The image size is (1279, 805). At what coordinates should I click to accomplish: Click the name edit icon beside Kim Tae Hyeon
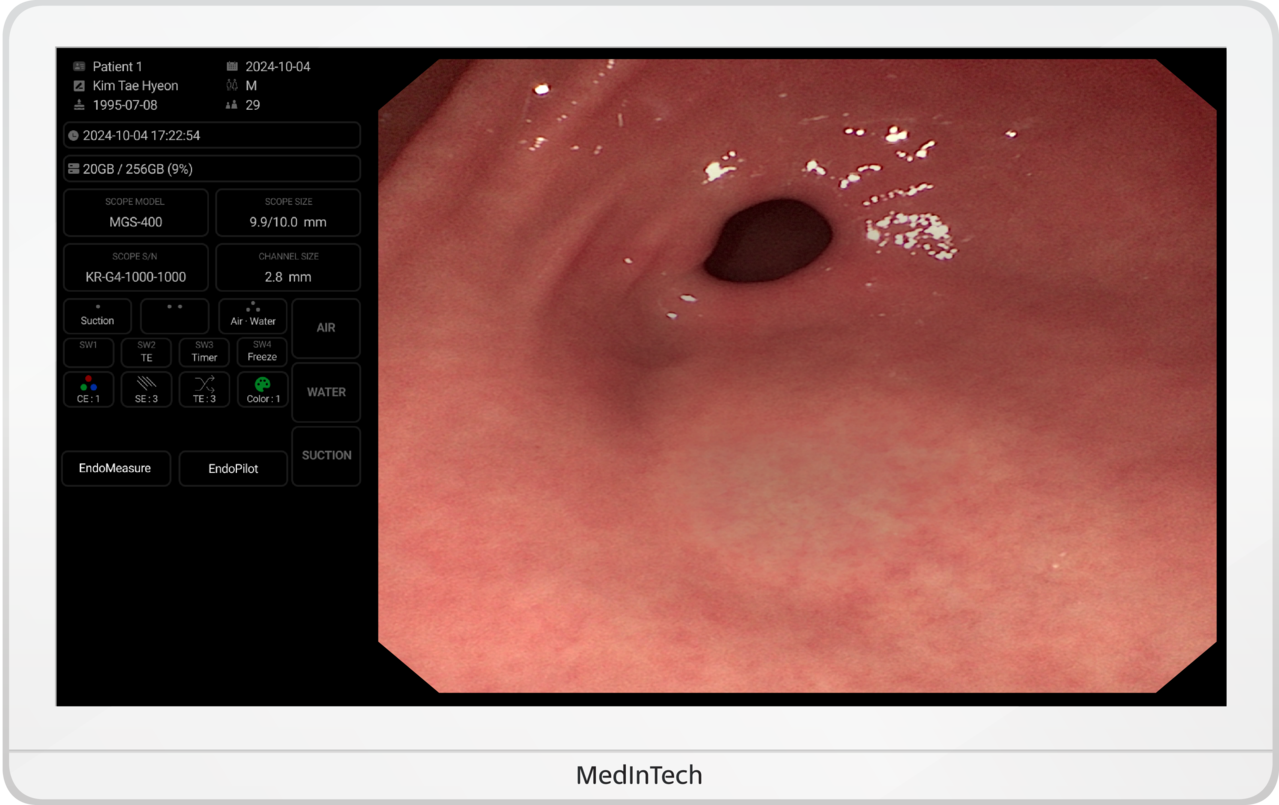[x=79, y=86]
